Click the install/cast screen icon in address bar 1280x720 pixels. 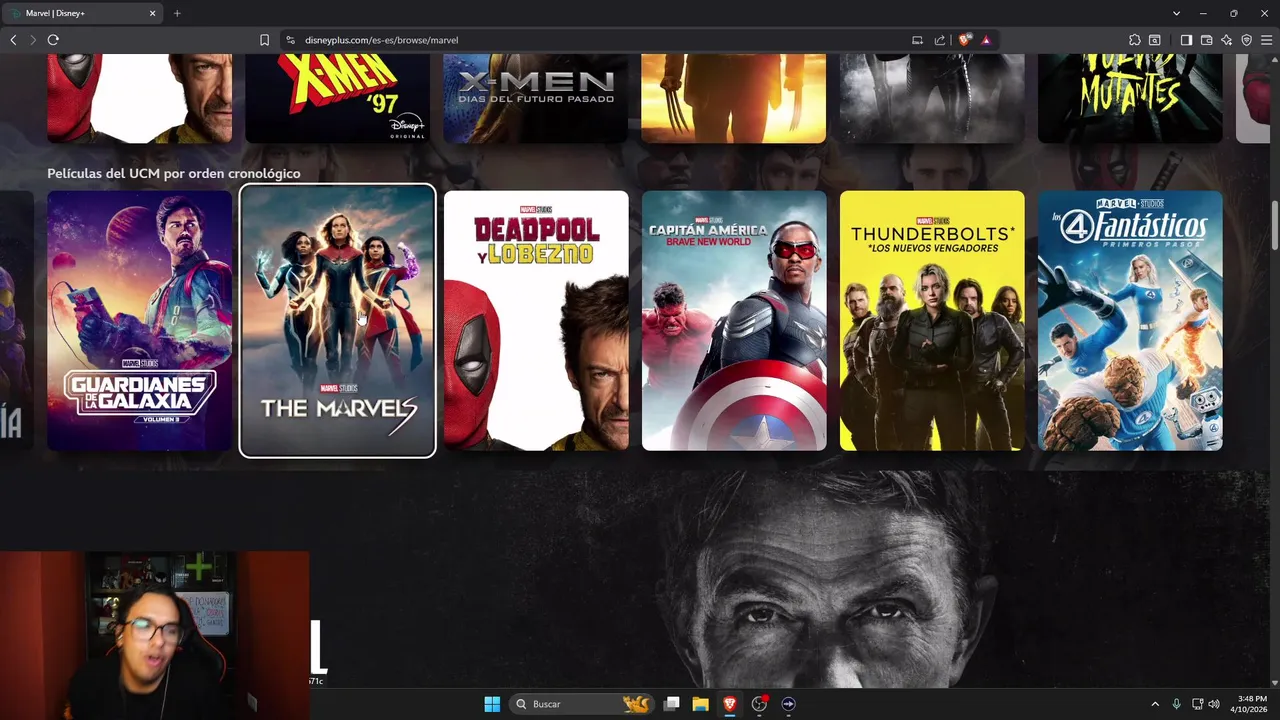tap(917, 40)
